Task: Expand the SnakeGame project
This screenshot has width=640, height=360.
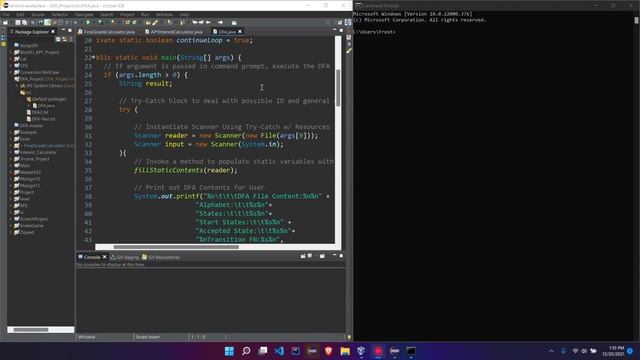Action: (x=11, y=225)
